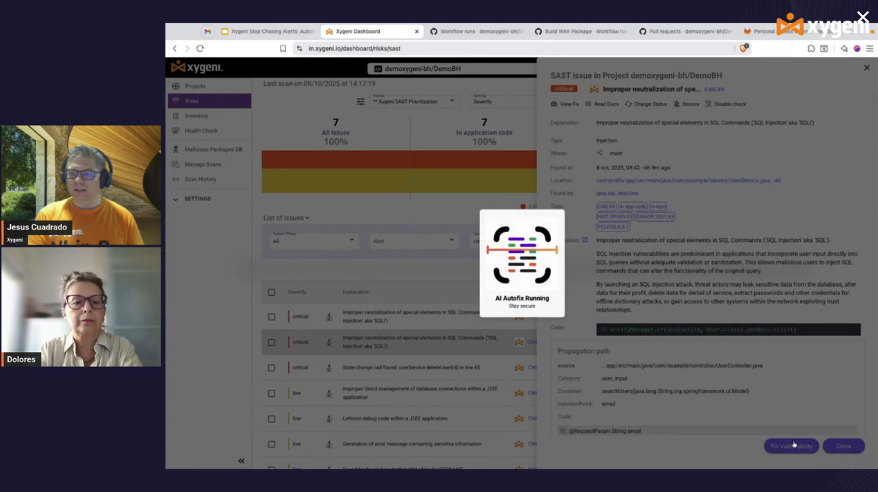The height and width of the screenshot is (492, 878).
Task: Close the SAST issue detail panel
Action: (866, 68)
